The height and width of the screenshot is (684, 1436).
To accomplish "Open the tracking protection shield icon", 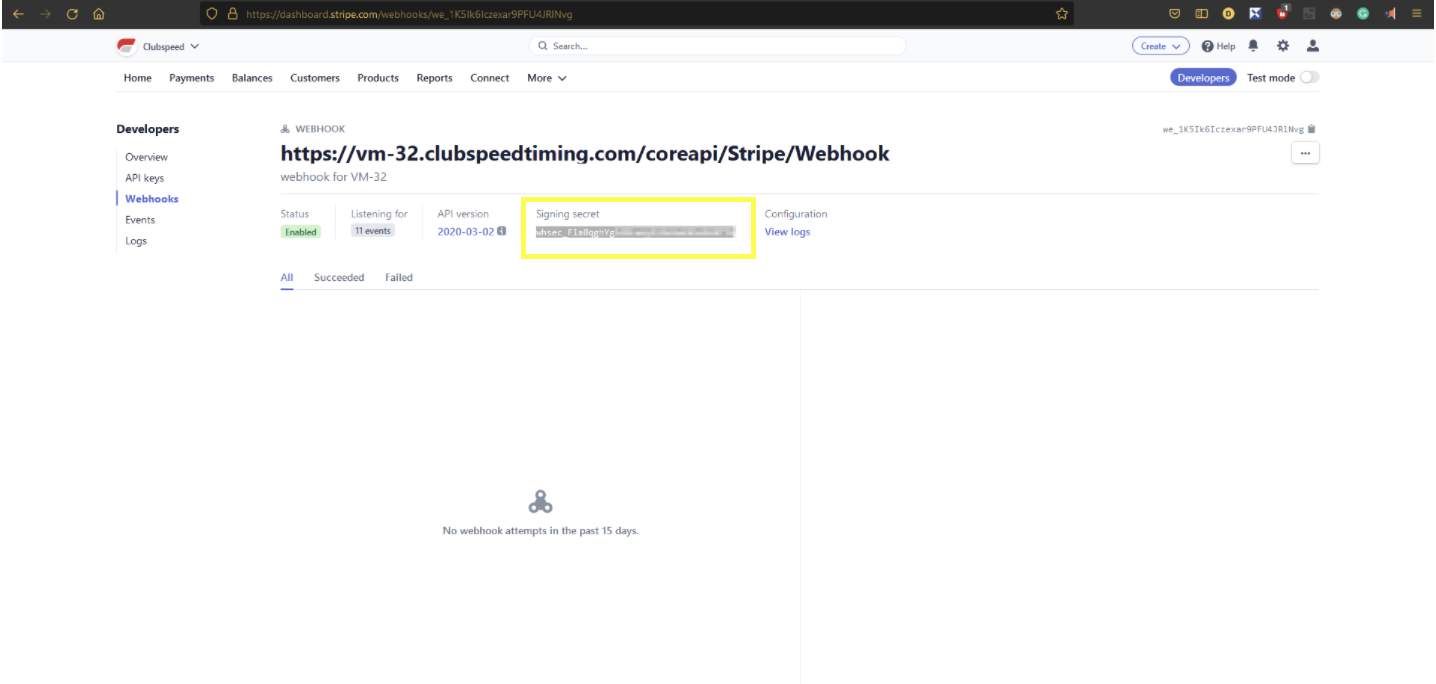I will [x=211, y=14].
